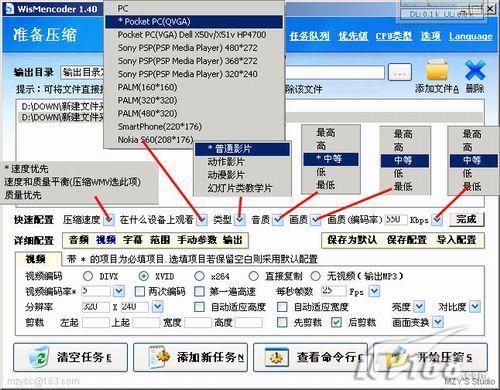The width and height of the screenshot is (500, 390).
Task: Select Pocket PC(QVGA) device entry
Action: (194, 22)
